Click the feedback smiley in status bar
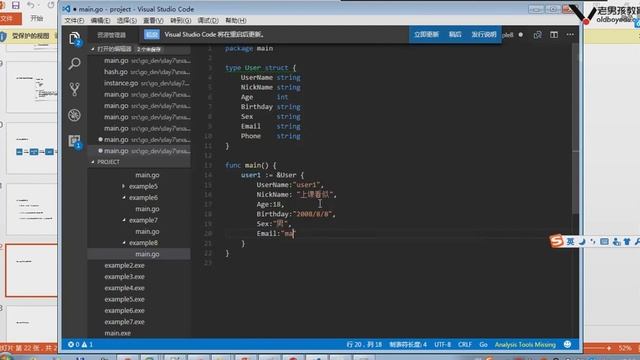This screenshot has height=360, width=640. tap(567, 344)
